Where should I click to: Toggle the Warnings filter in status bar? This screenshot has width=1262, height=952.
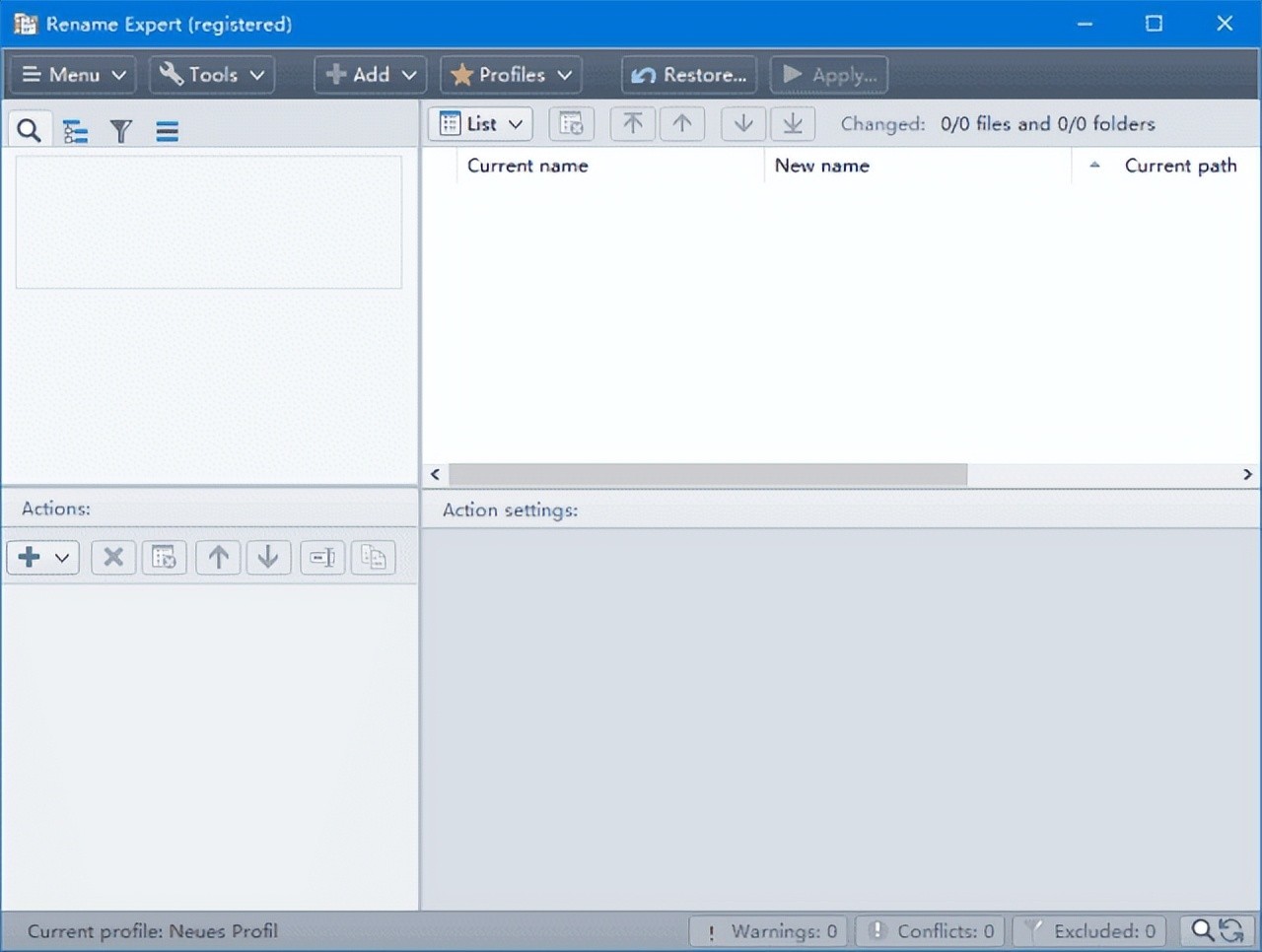[771, 931]
